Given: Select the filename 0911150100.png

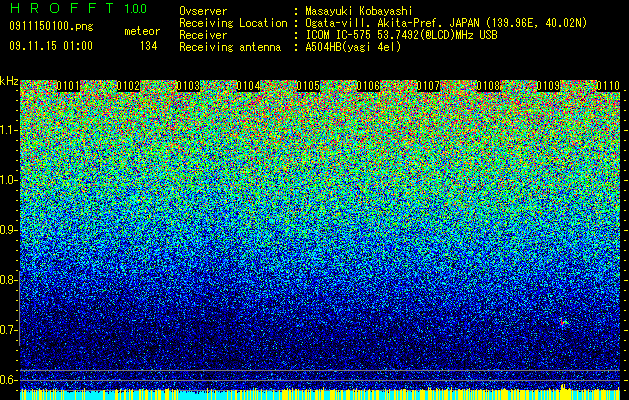Looking at the screenshot, I should 51,26.
